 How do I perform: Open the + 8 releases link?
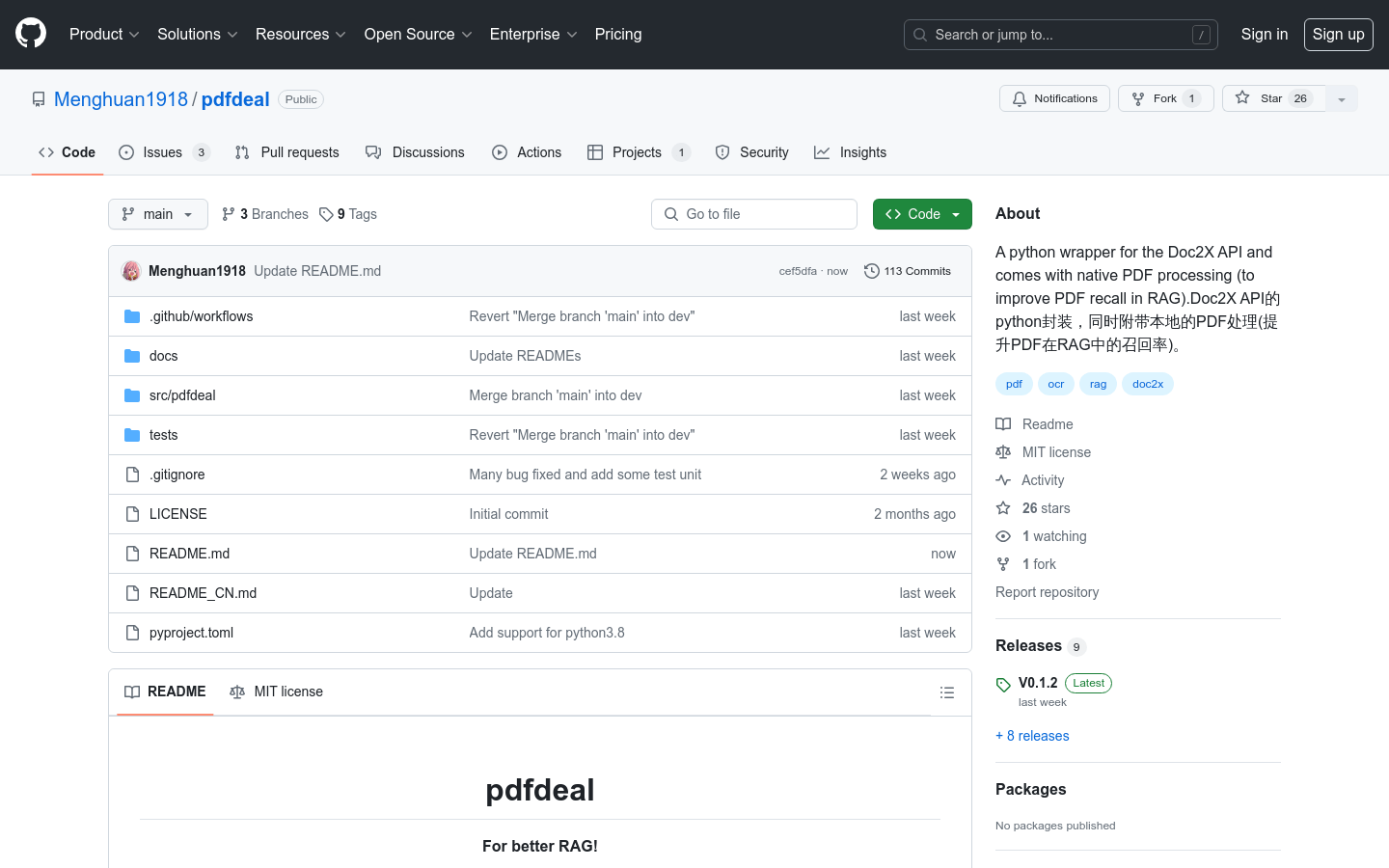point(1032,736)
